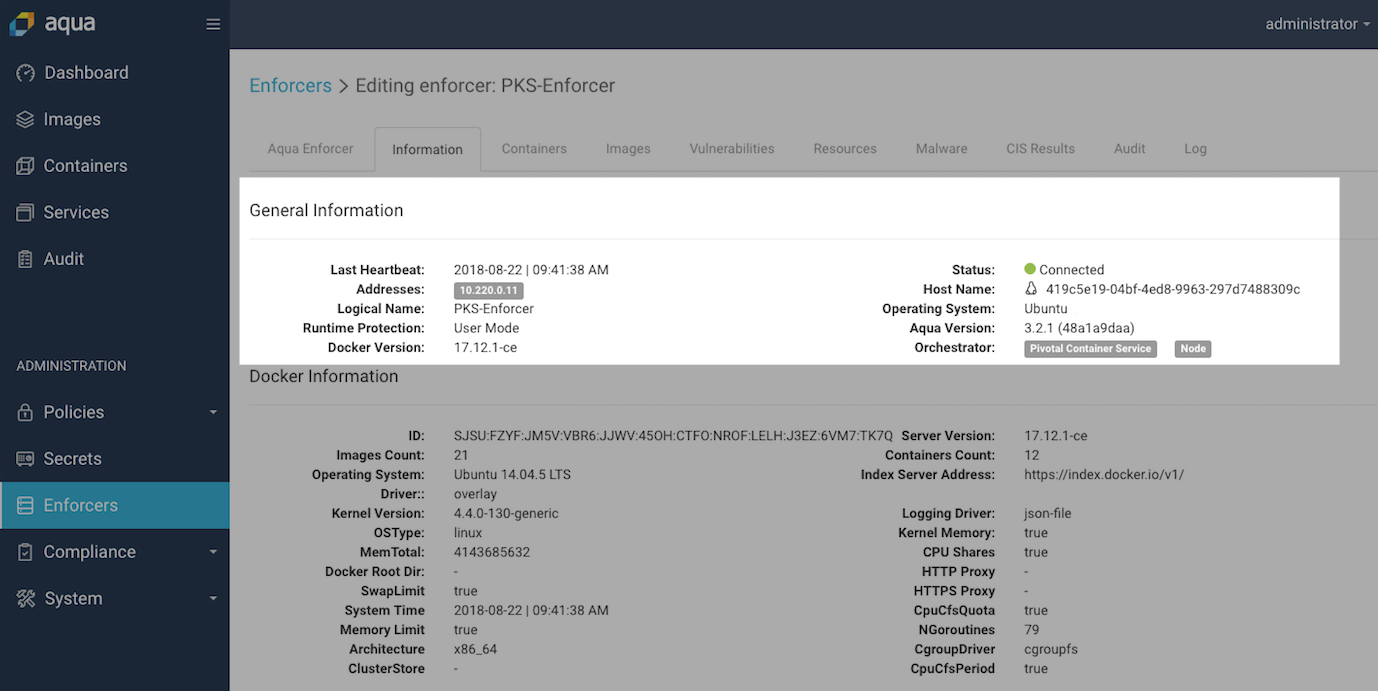Click the Containers Count 12 value
Viewport: 1378px width, 691px height.
[1032, 455]
